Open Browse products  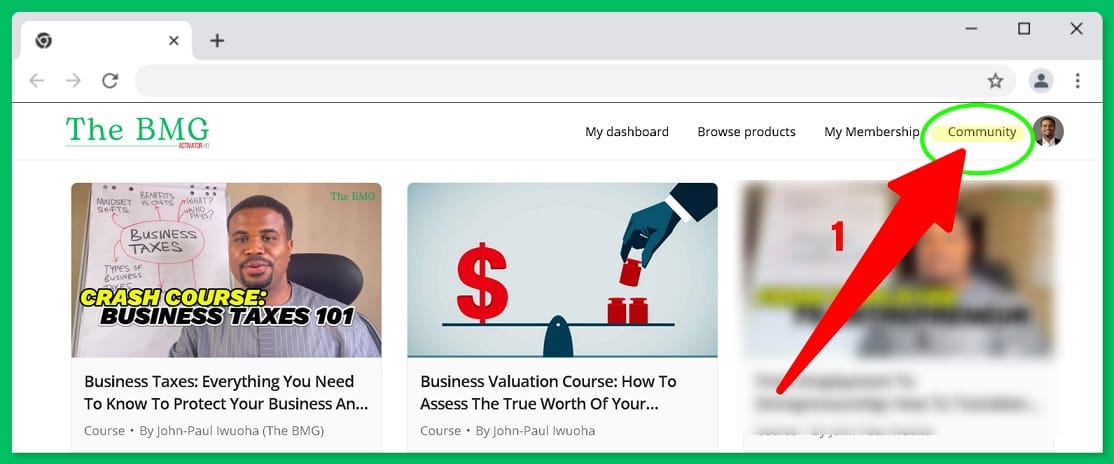pos(747,132)
